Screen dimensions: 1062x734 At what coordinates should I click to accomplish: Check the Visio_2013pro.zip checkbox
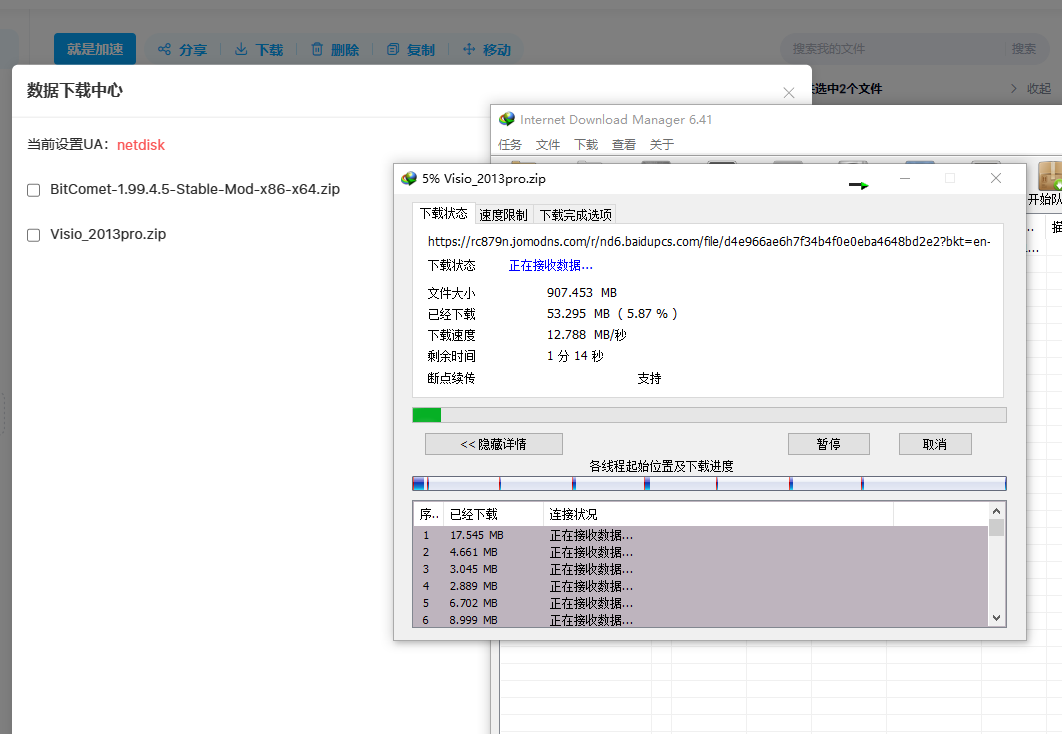click(x=33, y=235)
